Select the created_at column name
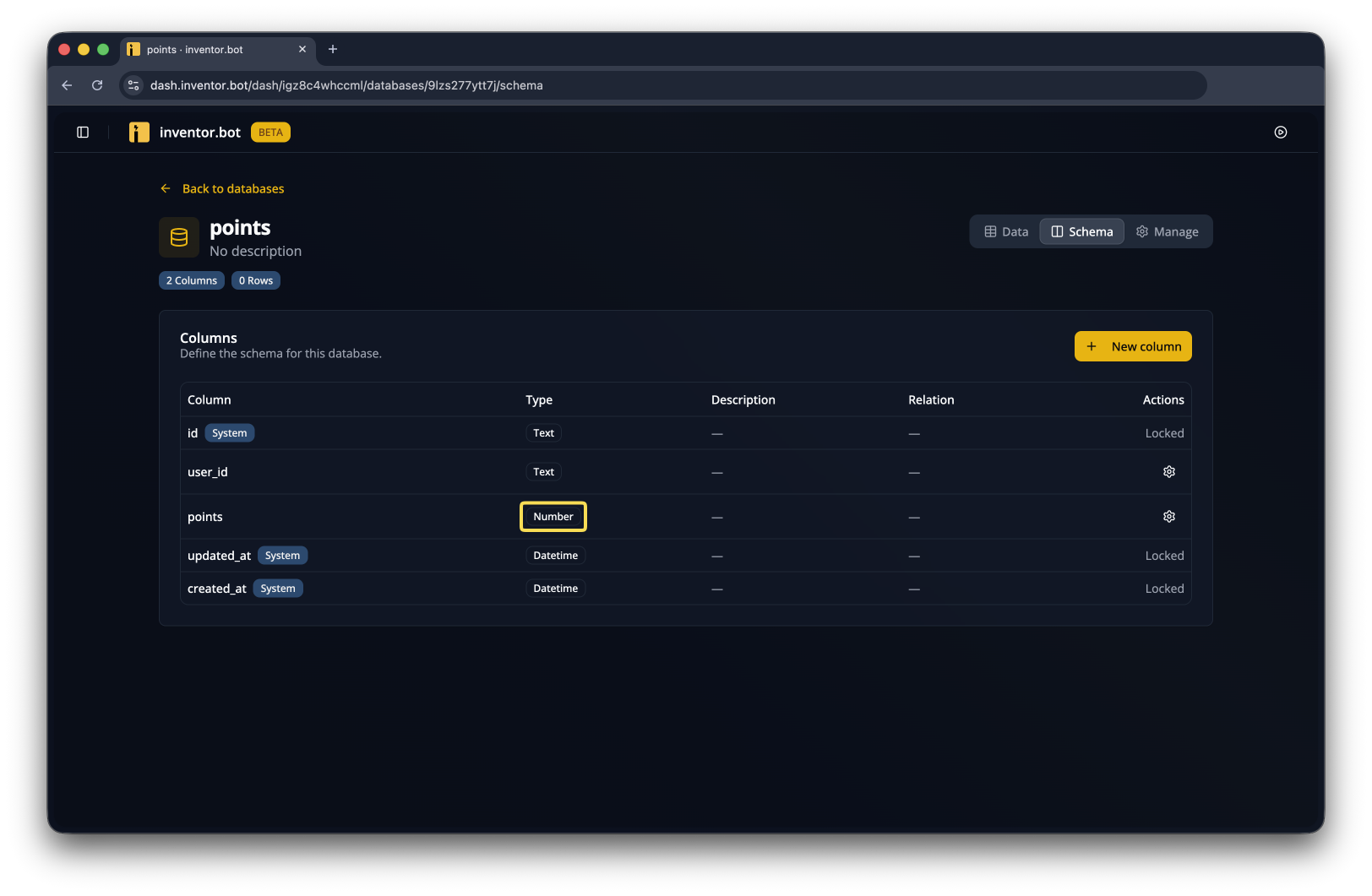1372x896 pixels. (217, 589)
